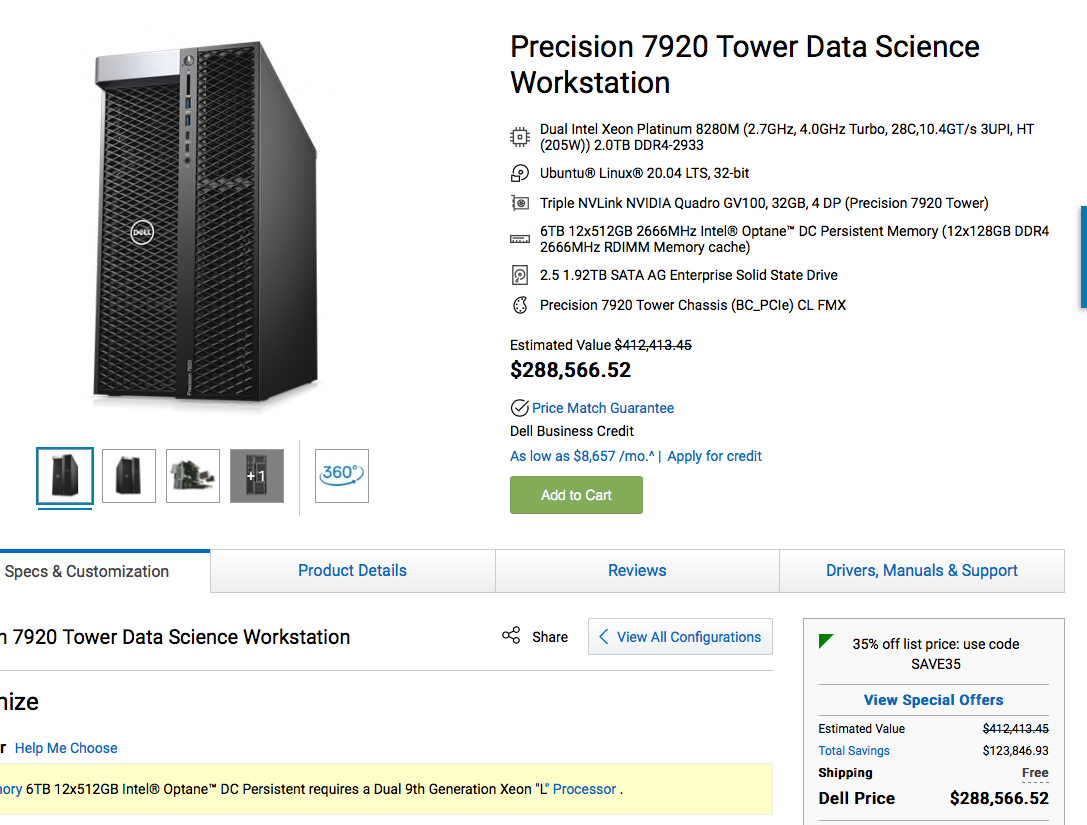Click the Apply for credit link
The height and width of the screenshot is (825, 1087).
click(714, 456)
